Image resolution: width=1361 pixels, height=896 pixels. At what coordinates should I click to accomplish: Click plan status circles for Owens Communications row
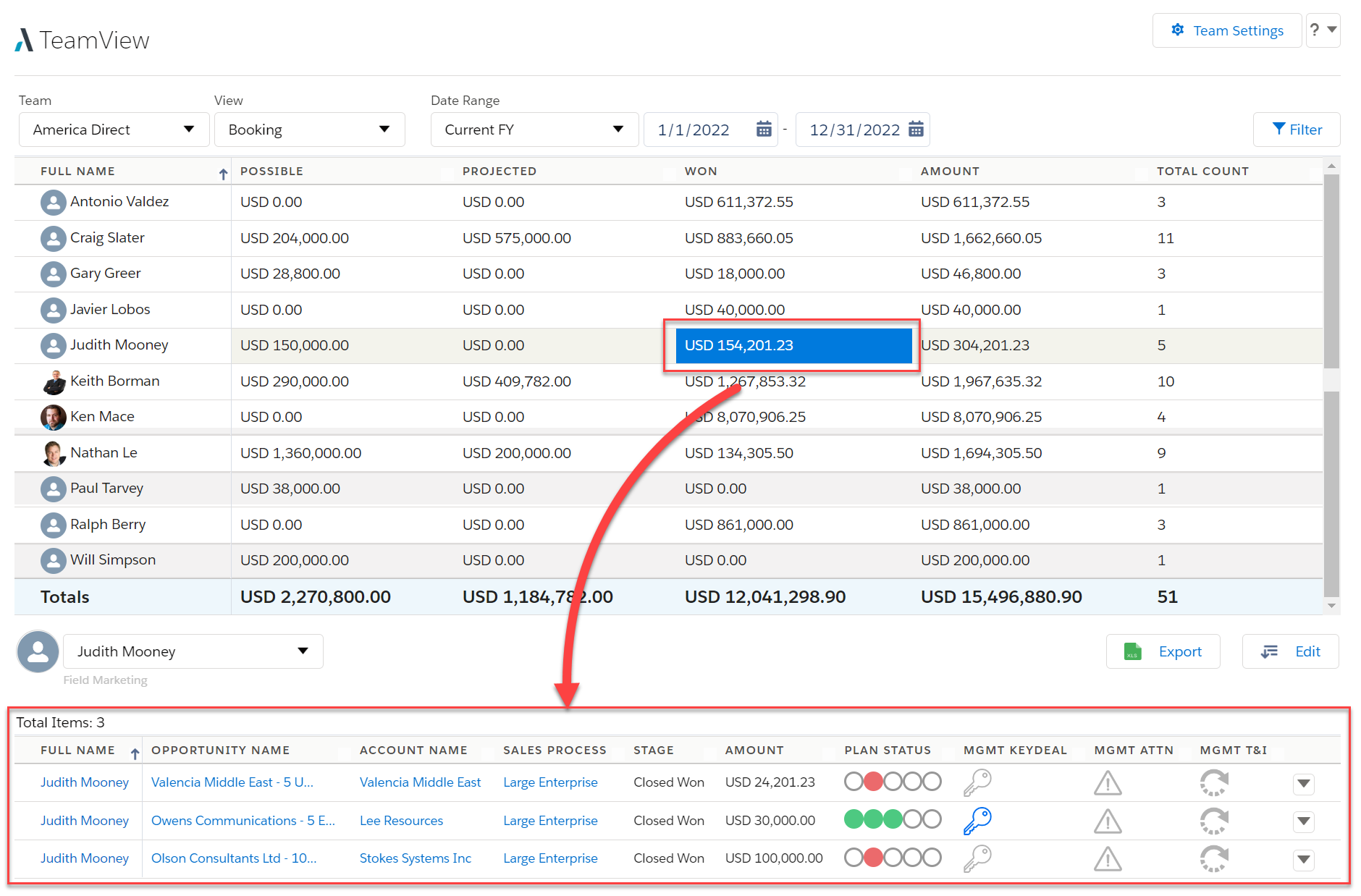pos(893,819)
